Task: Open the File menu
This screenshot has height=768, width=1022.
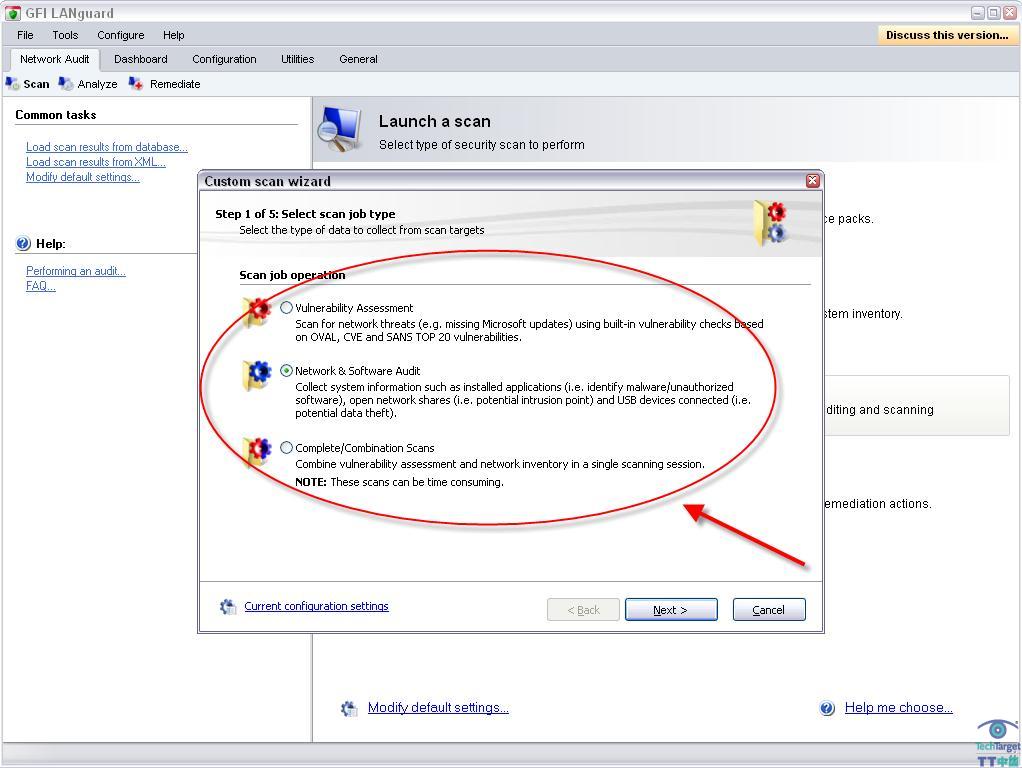Action: [25, 35]
